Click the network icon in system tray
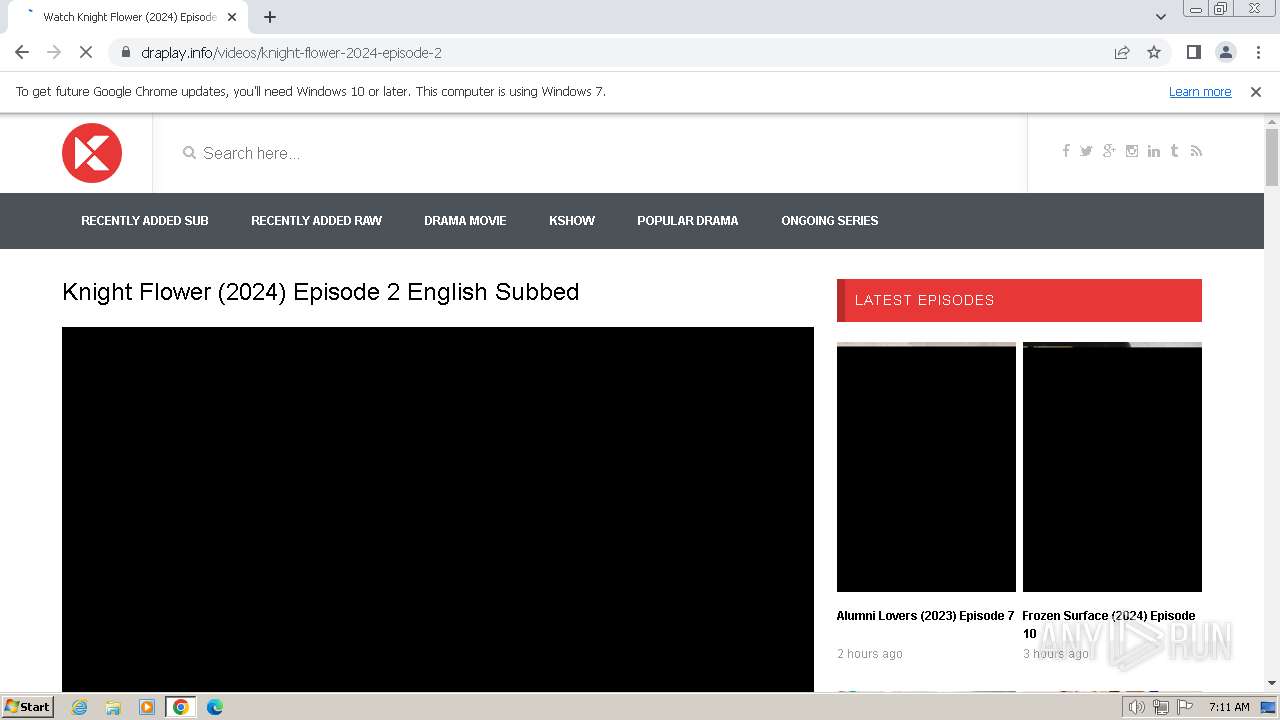Viewport: 1280px width, 720px height. pyautogui.click(x=1161, y=707)
